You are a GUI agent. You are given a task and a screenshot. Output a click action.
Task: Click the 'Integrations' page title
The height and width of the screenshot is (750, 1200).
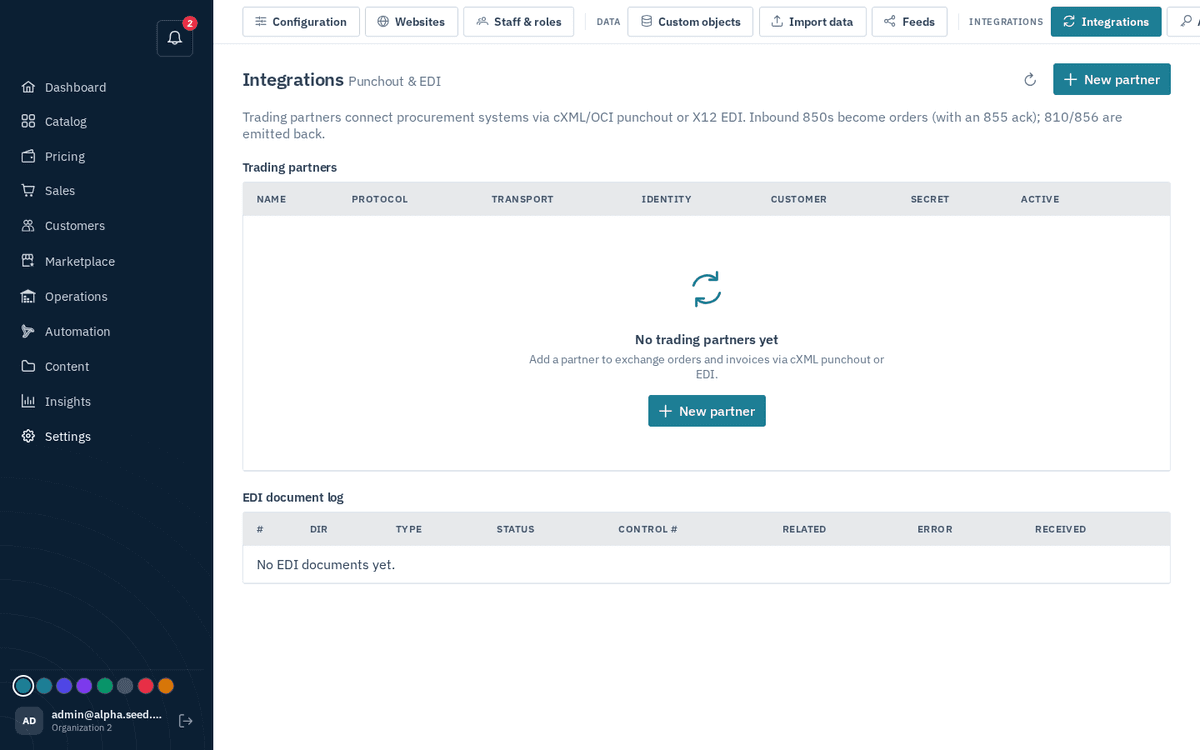point(293,80)
